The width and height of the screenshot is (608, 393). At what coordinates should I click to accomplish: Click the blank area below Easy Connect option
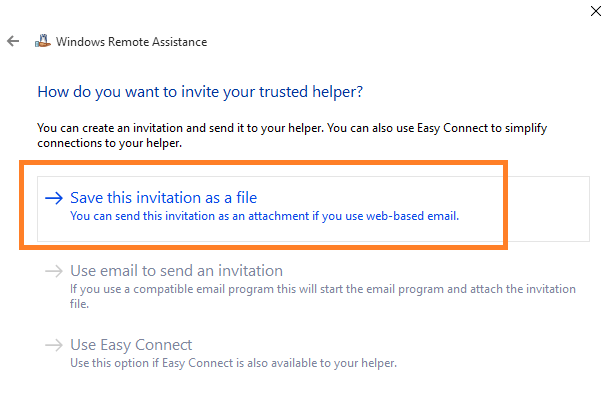pos(304,383)
